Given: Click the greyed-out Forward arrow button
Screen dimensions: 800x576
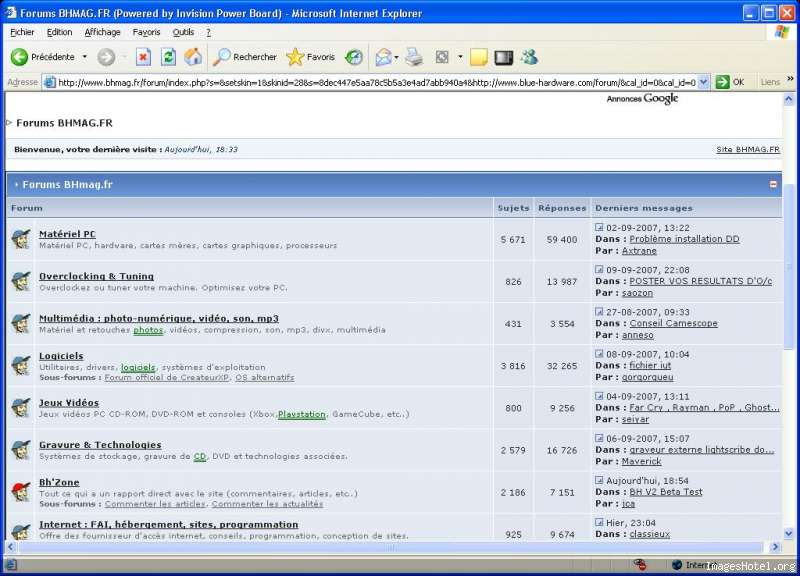Looking at the screenshot, I should pos(106,57).
